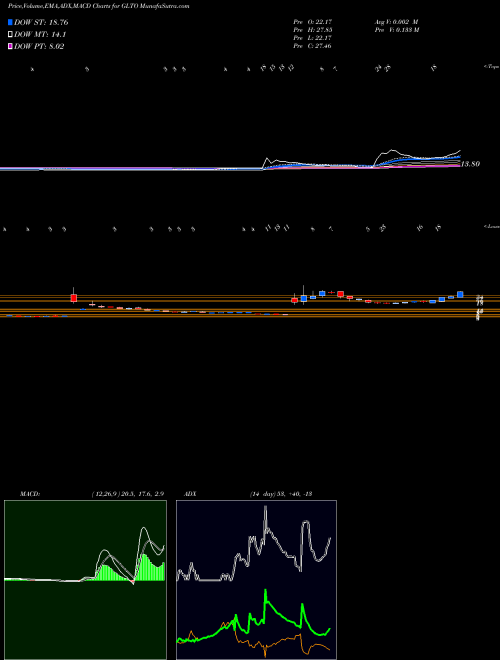Click the GLTO chart title text
Image resolution: width=500 pixels, height=660 pixels.
[x=98, y=6]
